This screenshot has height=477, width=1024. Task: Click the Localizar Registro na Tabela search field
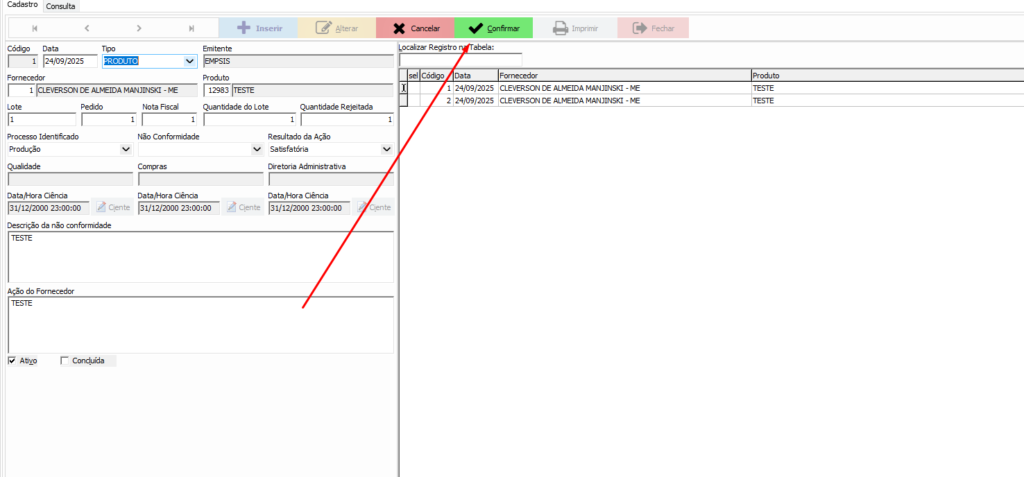point(460,60)
